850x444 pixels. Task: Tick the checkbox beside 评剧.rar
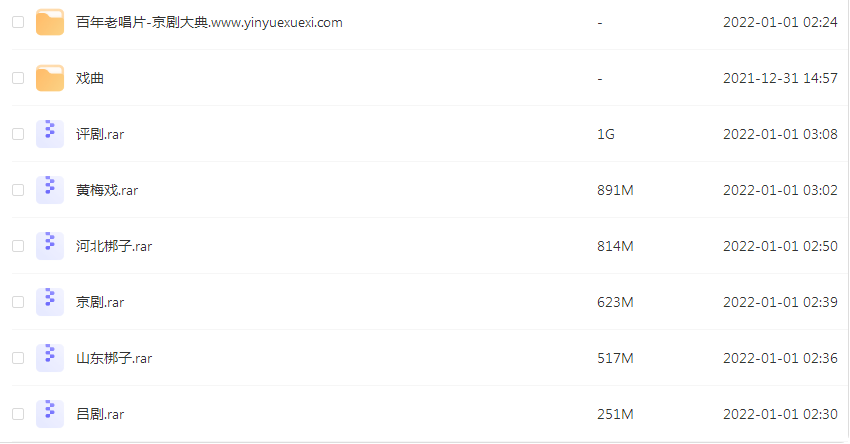[x=18, y=134]
